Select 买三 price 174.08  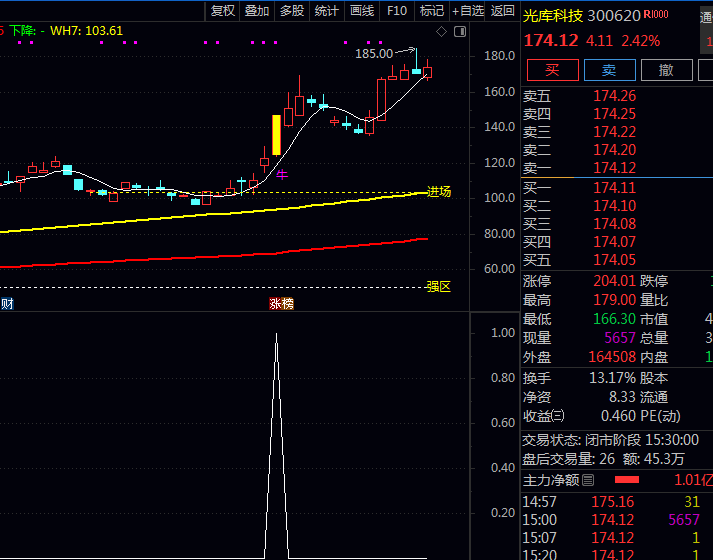tap(614, 224)
